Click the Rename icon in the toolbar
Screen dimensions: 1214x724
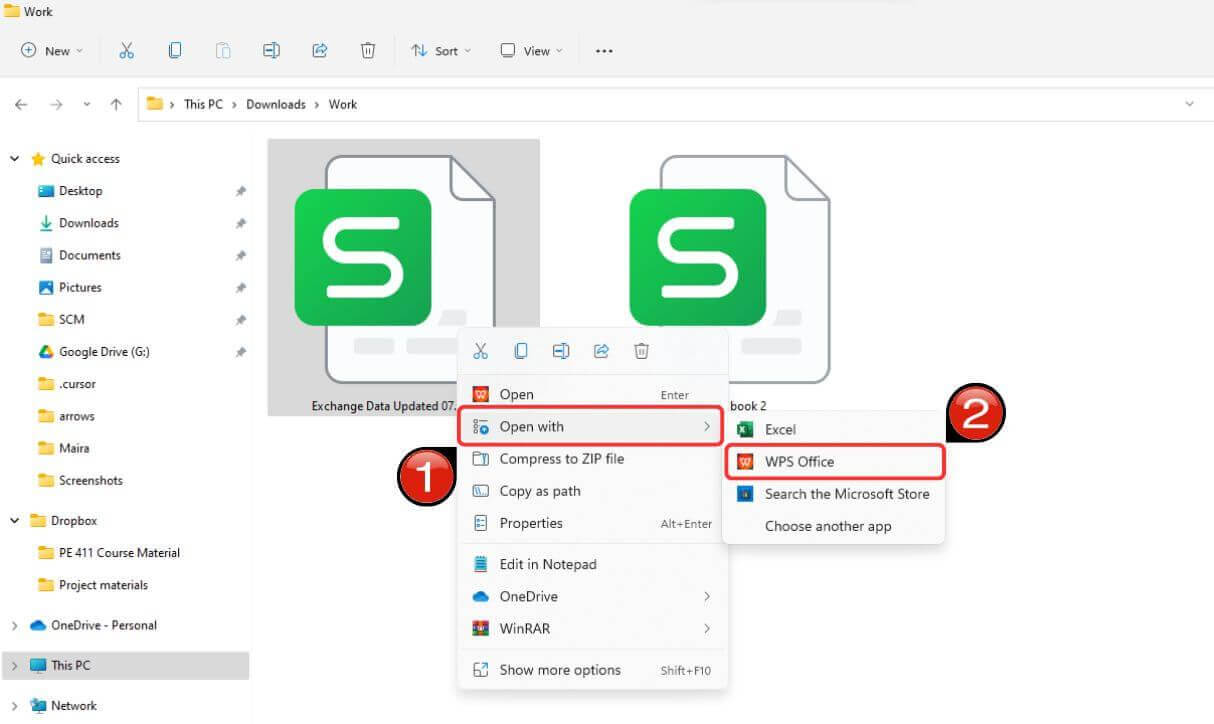(271, 50)
